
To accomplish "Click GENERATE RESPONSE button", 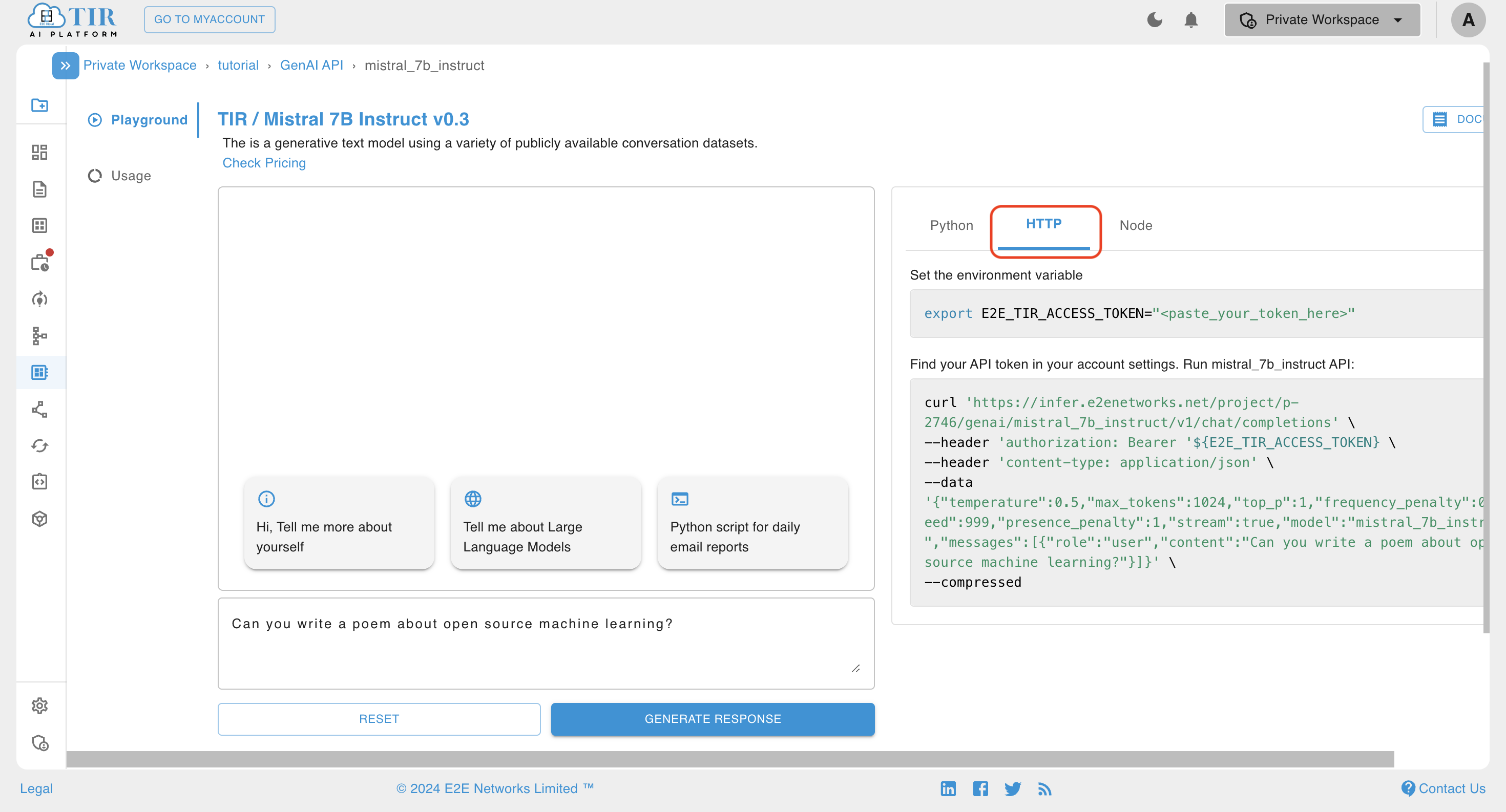I will (713, 719).
